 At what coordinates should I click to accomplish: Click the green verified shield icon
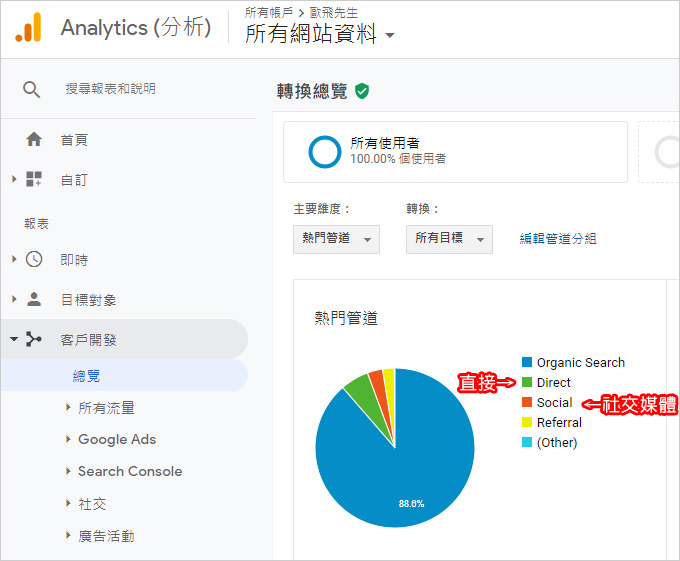point(362,91)
